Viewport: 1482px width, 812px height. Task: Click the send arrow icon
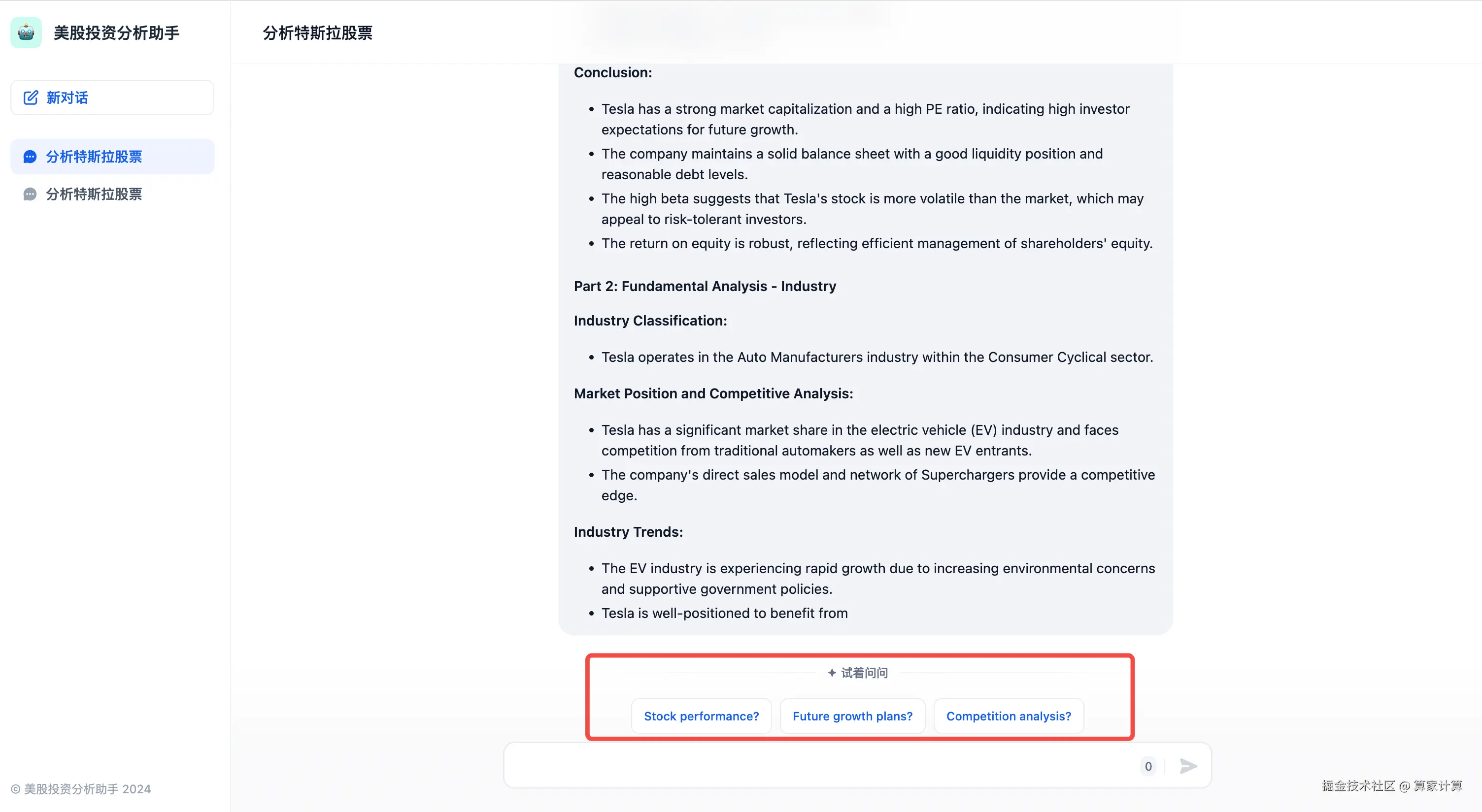[x=1187, y=766]
